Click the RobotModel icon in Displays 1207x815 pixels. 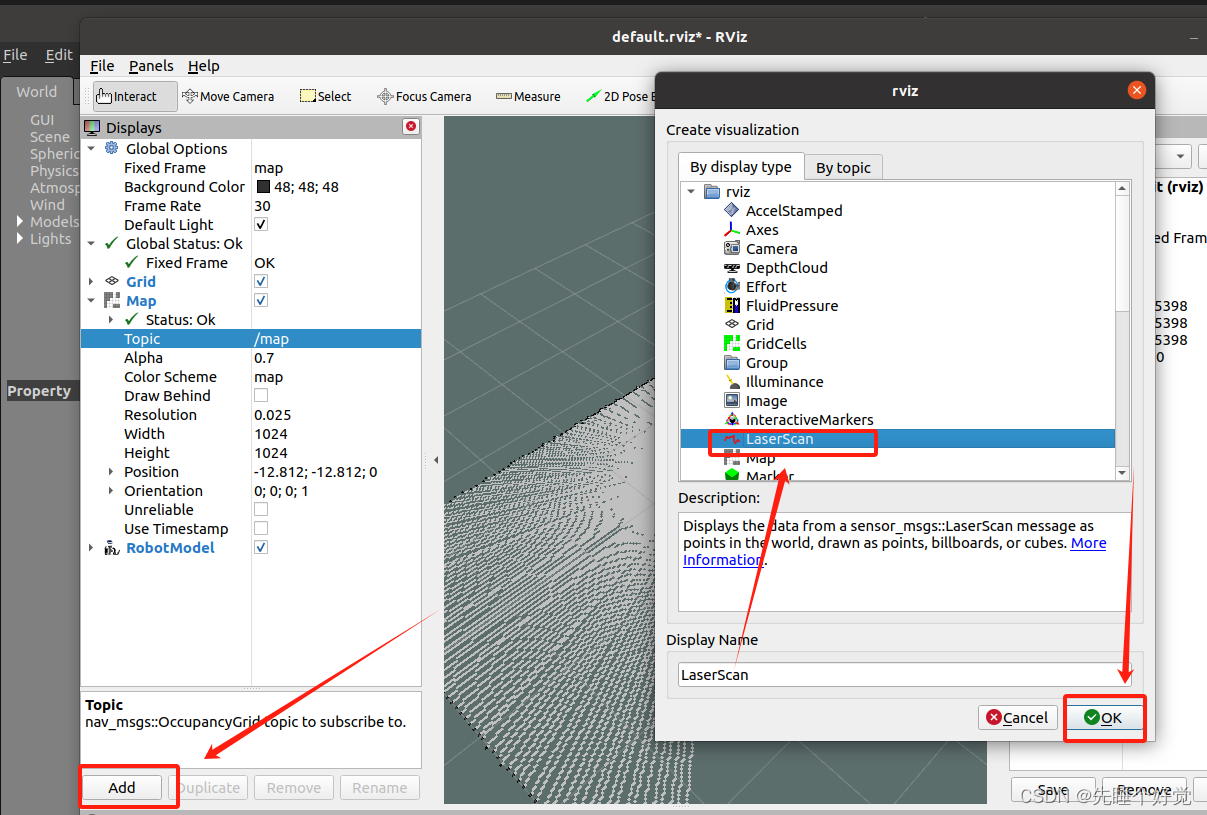[112, 547]
